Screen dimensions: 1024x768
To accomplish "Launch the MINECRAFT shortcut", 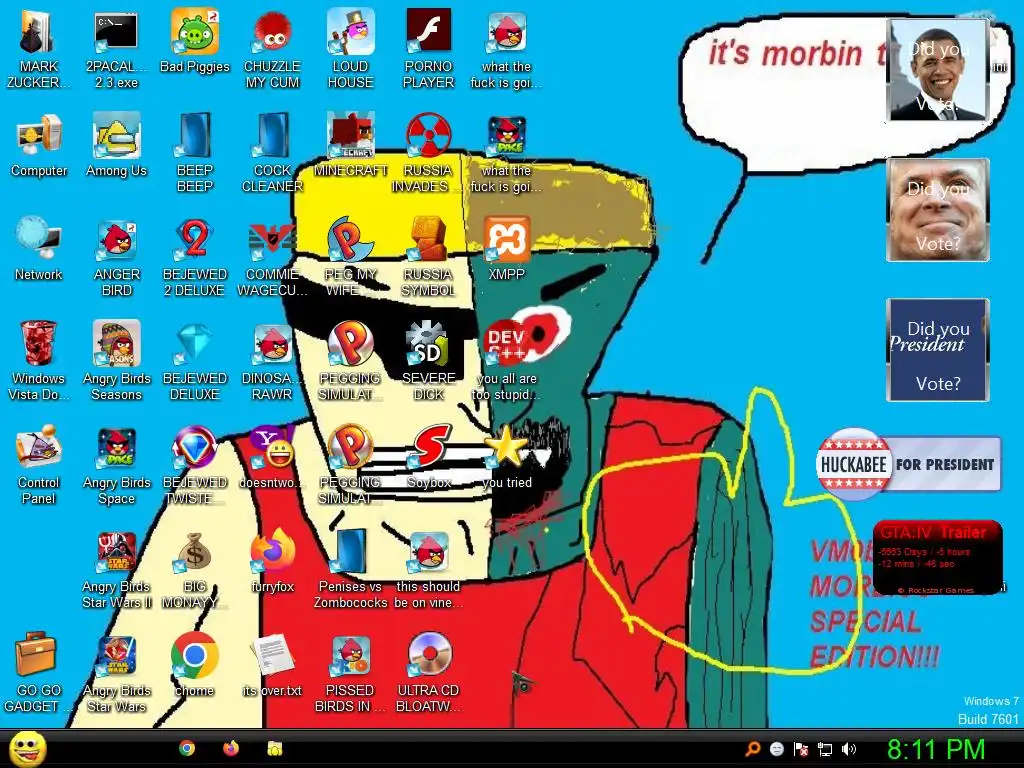I will pos(351,146).
